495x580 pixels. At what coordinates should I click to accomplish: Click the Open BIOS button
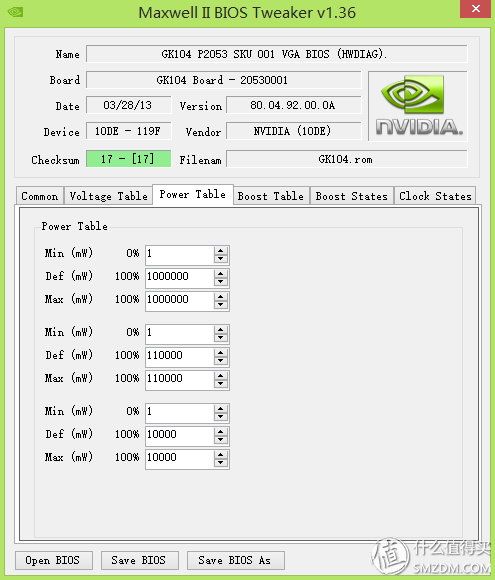pos(54,560)
